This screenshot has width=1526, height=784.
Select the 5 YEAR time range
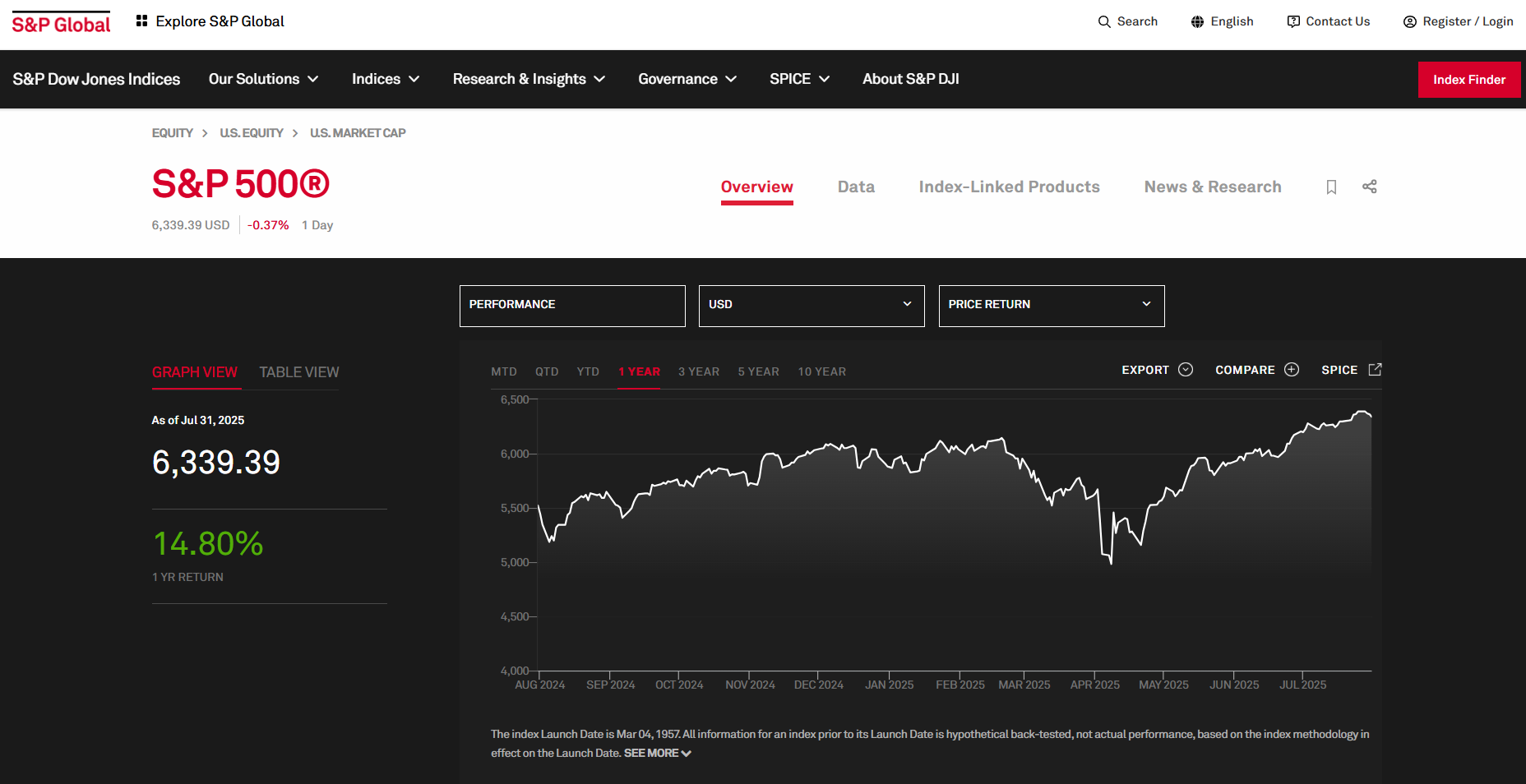coord(758,371)
